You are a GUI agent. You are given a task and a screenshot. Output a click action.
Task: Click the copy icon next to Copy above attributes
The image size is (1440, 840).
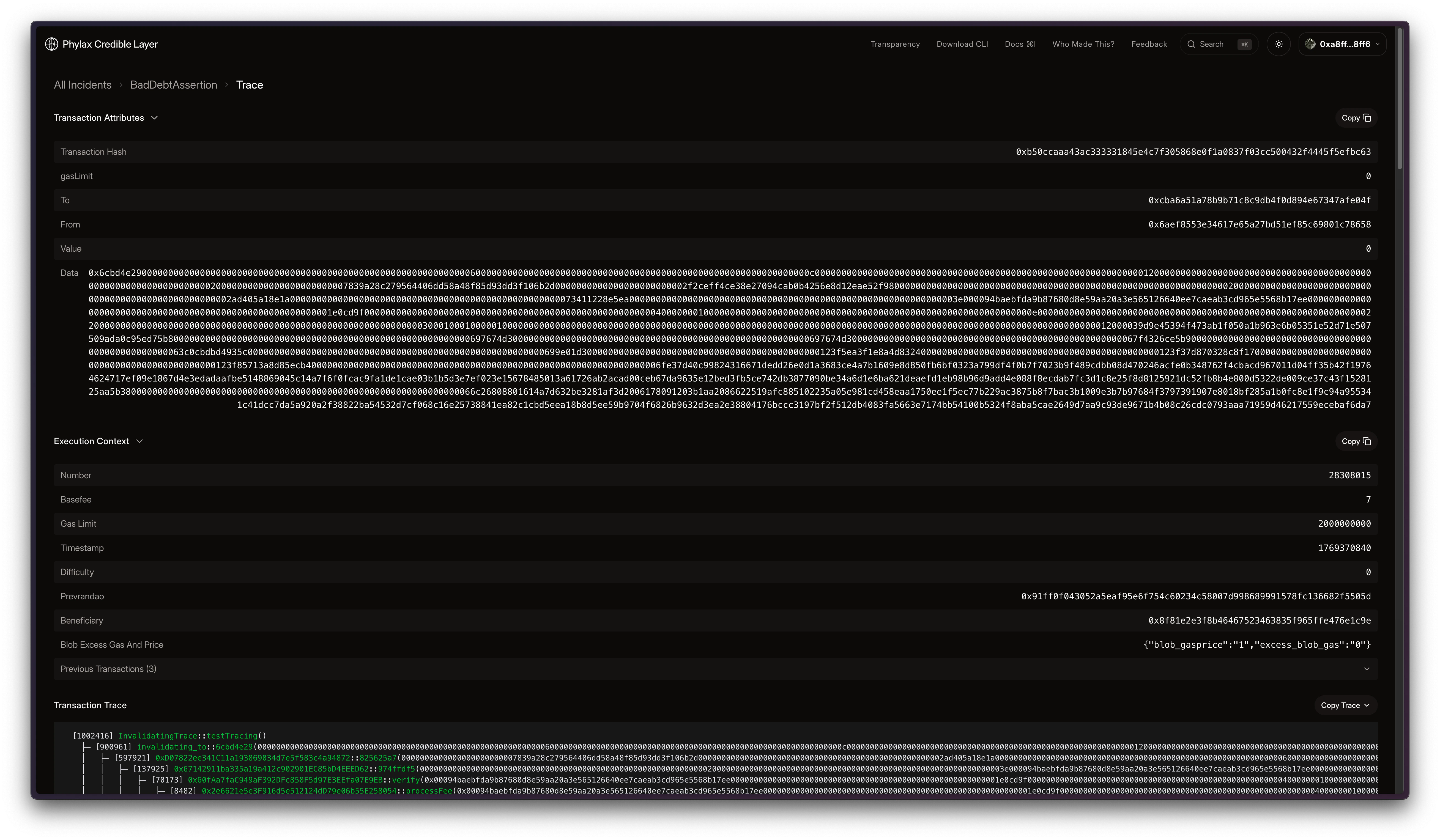1367,118
